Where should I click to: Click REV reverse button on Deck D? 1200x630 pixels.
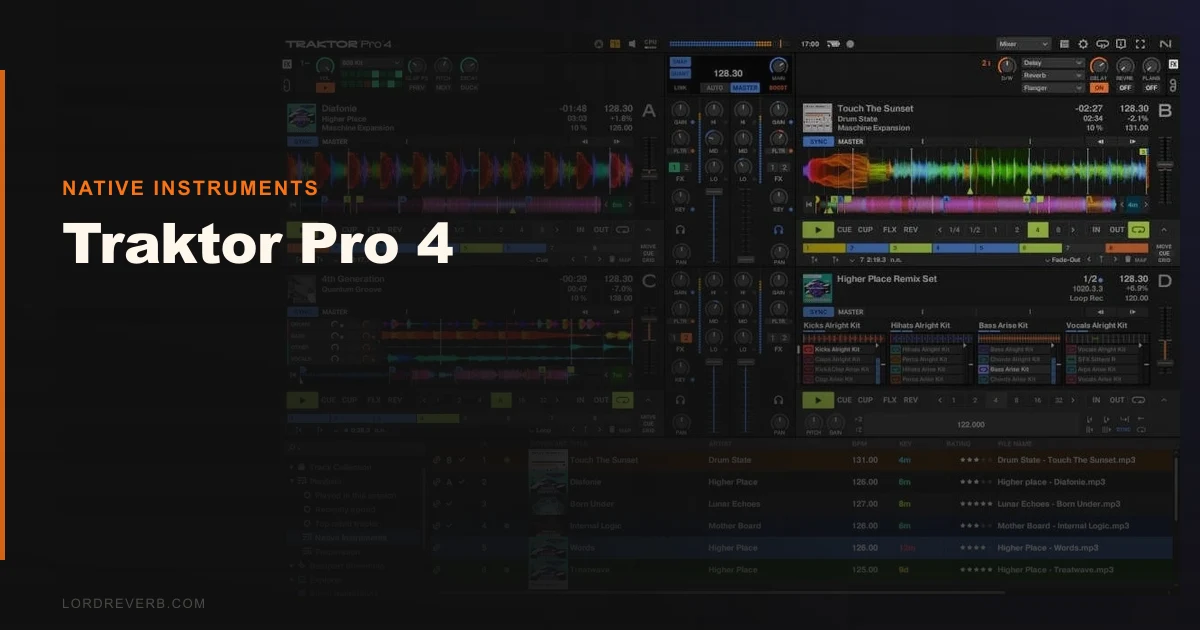pyautogui.click(x=911, y=400)
